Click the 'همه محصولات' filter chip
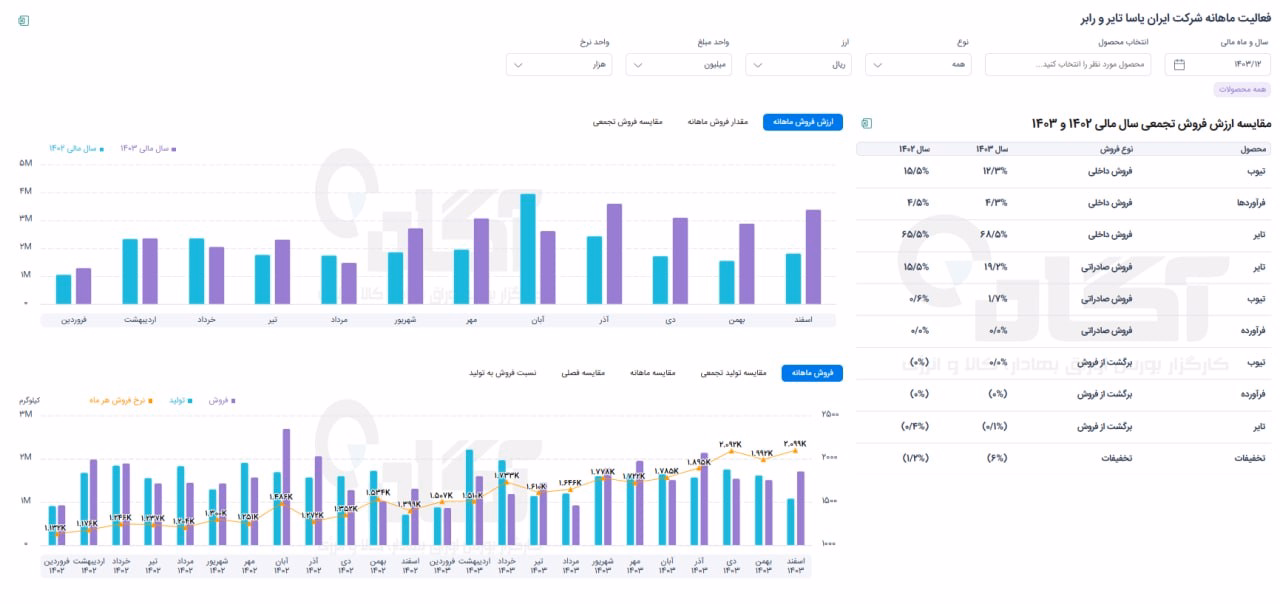 pyautogui.click(x=1242, y=90)
